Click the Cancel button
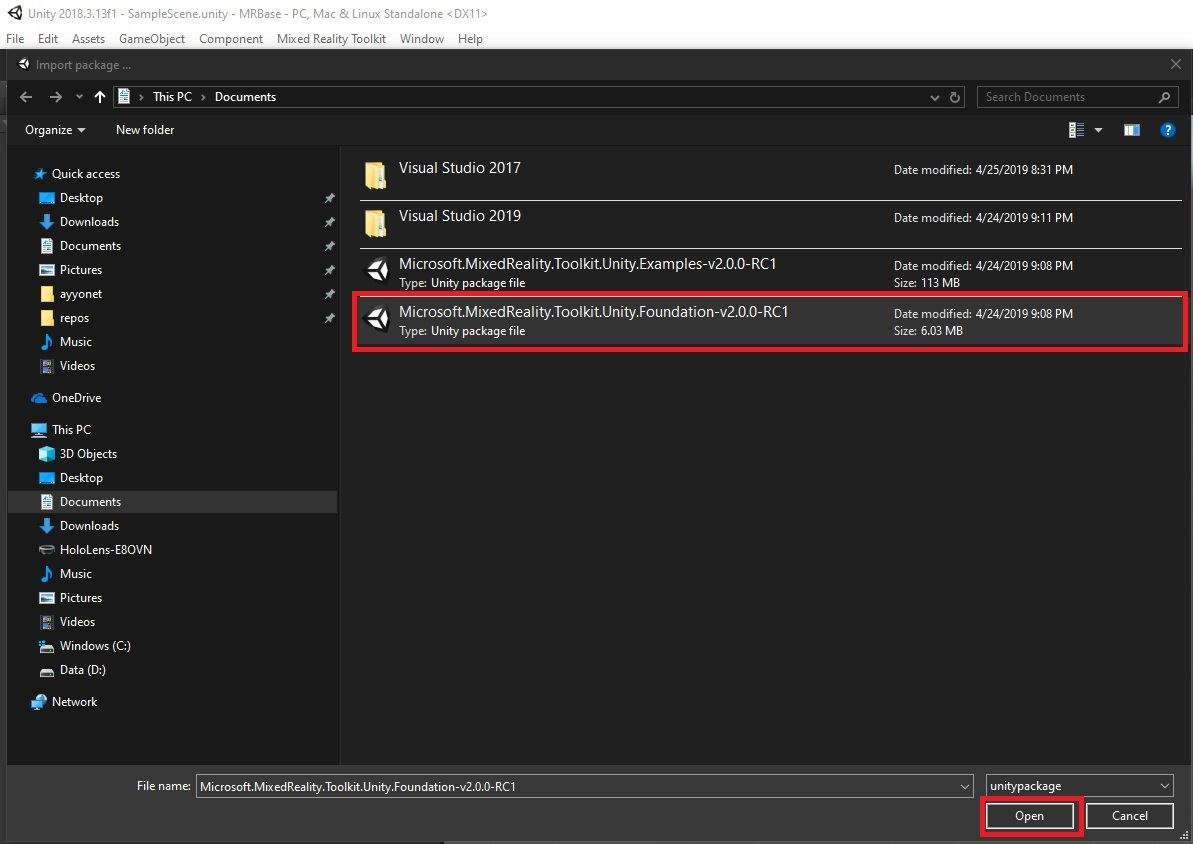The image size is (1193, 844). tap(1130, 816)
